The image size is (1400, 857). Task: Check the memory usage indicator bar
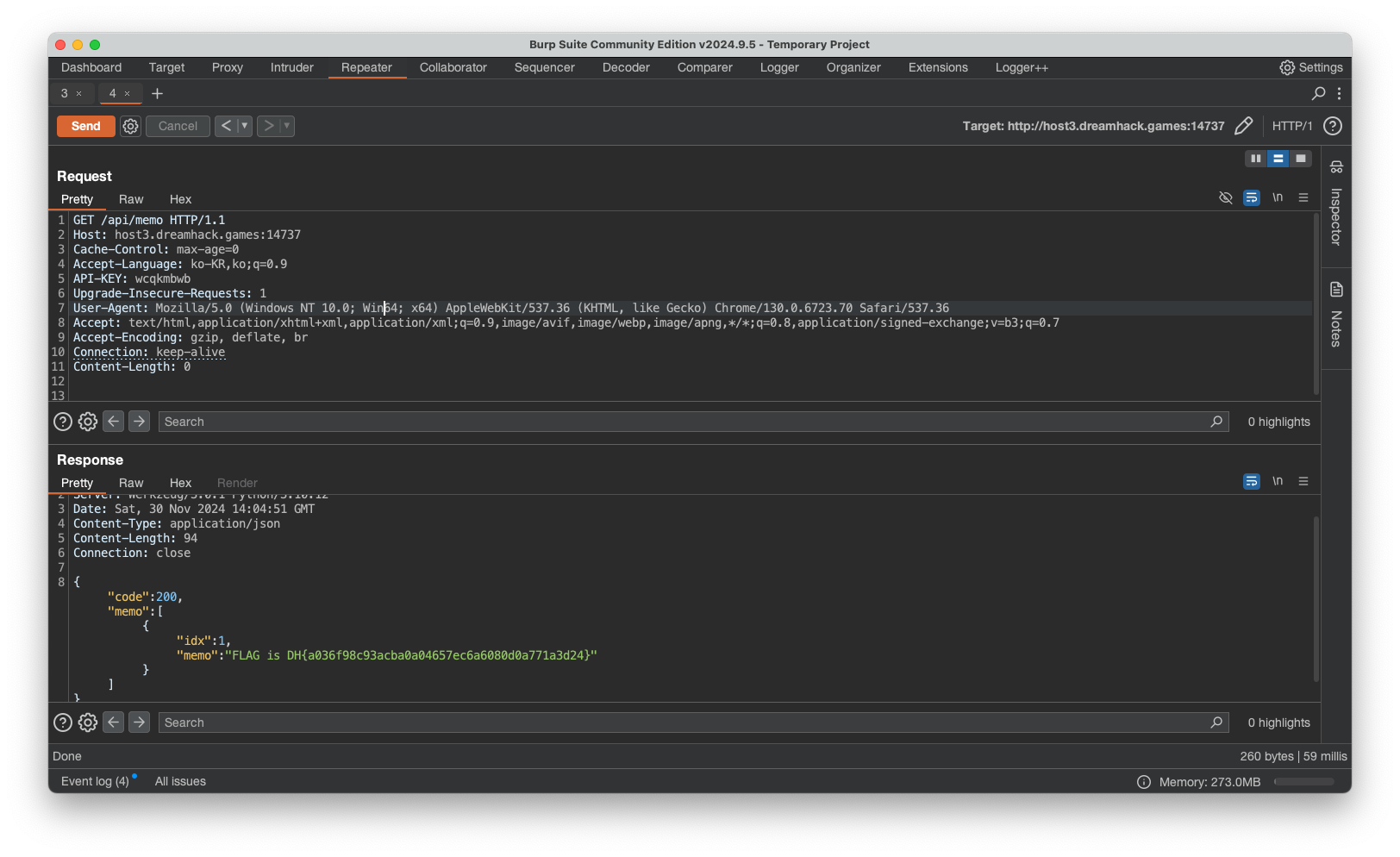[1303, 782]
